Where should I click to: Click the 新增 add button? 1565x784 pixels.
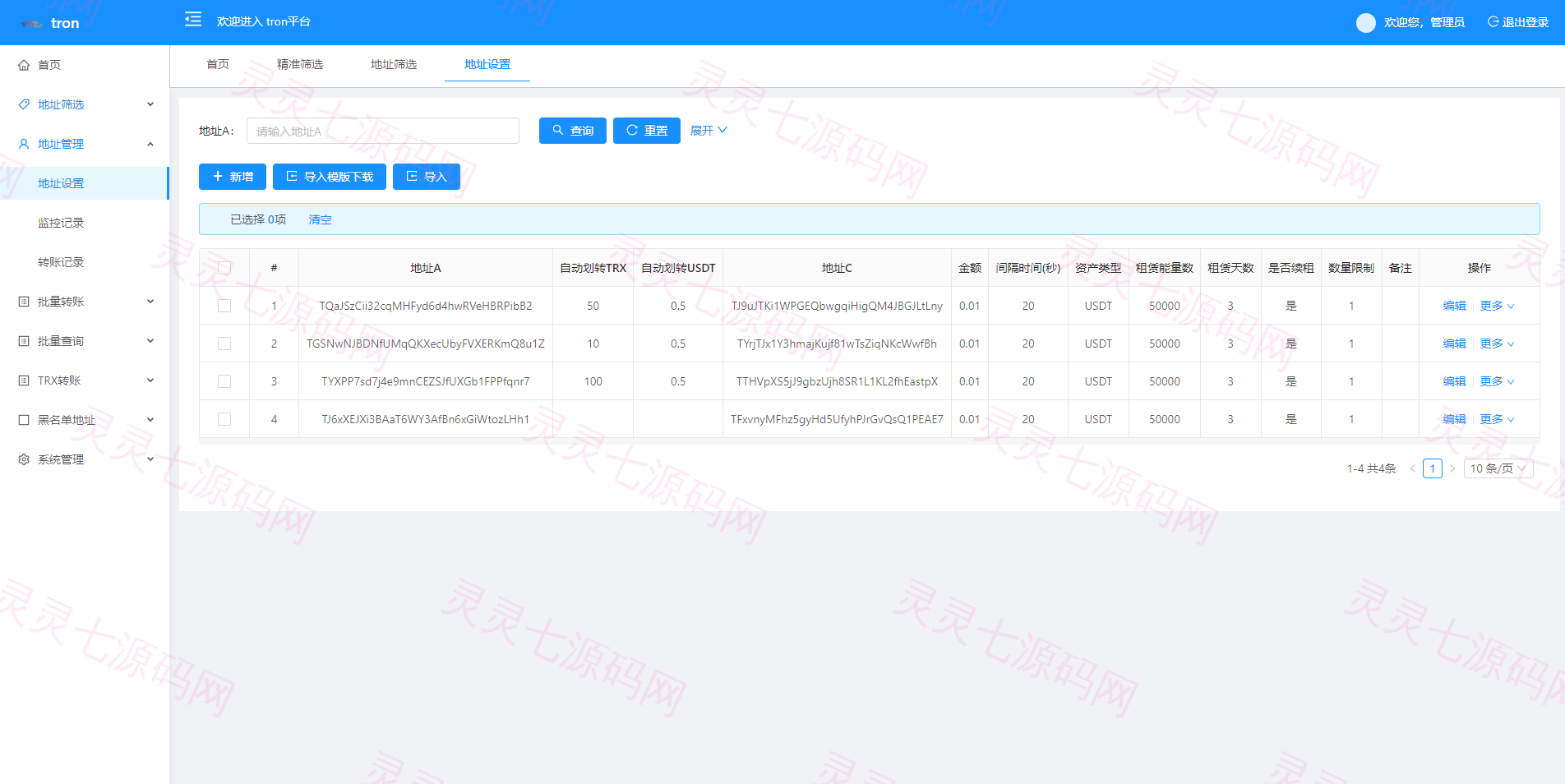[233, 177]
